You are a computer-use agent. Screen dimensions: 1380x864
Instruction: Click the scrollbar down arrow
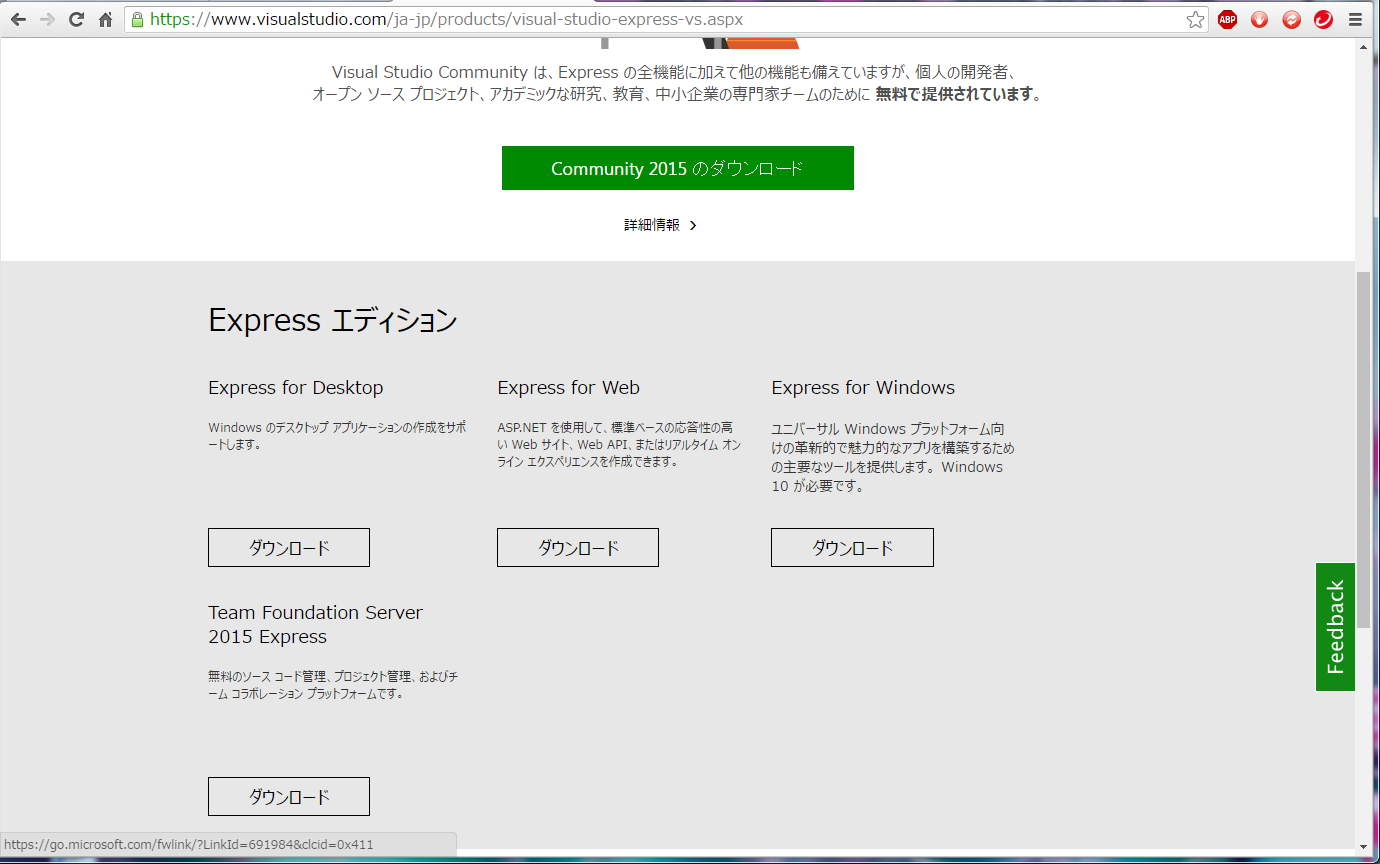1364,845
